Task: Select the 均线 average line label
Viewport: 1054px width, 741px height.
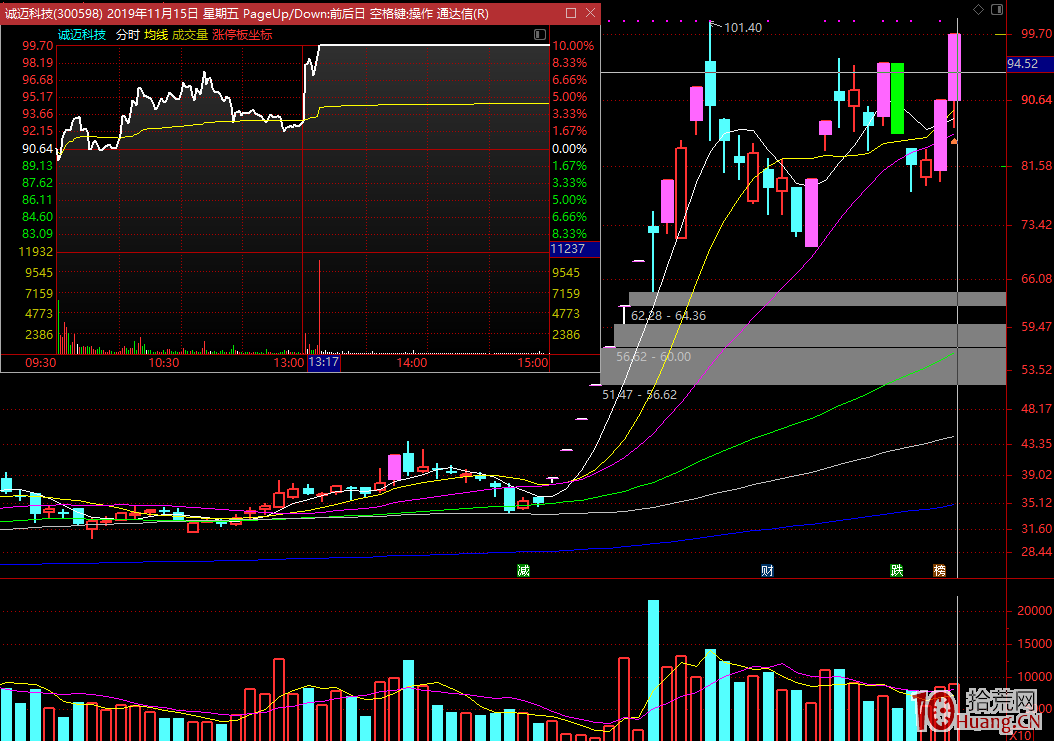Action: point(156,34)
